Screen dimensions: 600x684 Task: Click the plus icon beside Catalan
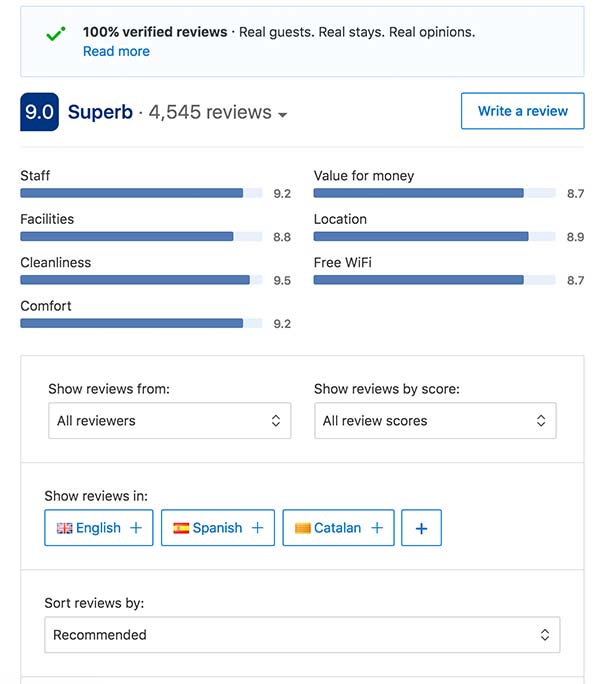point(377,528)
